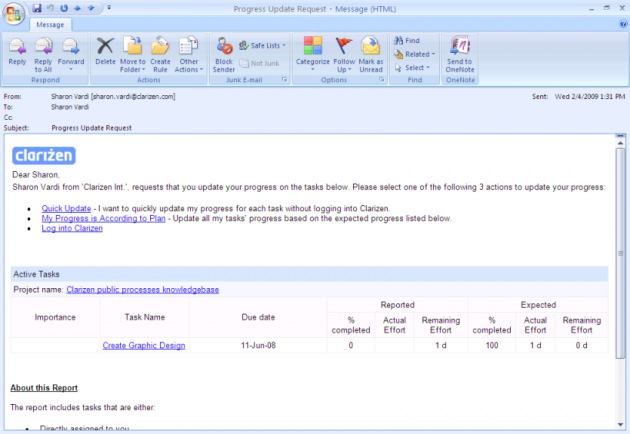The width and height of the screenshot is (630, 434).
Task: Save using the Quick Access floppy icon
Action: point(37,8)
